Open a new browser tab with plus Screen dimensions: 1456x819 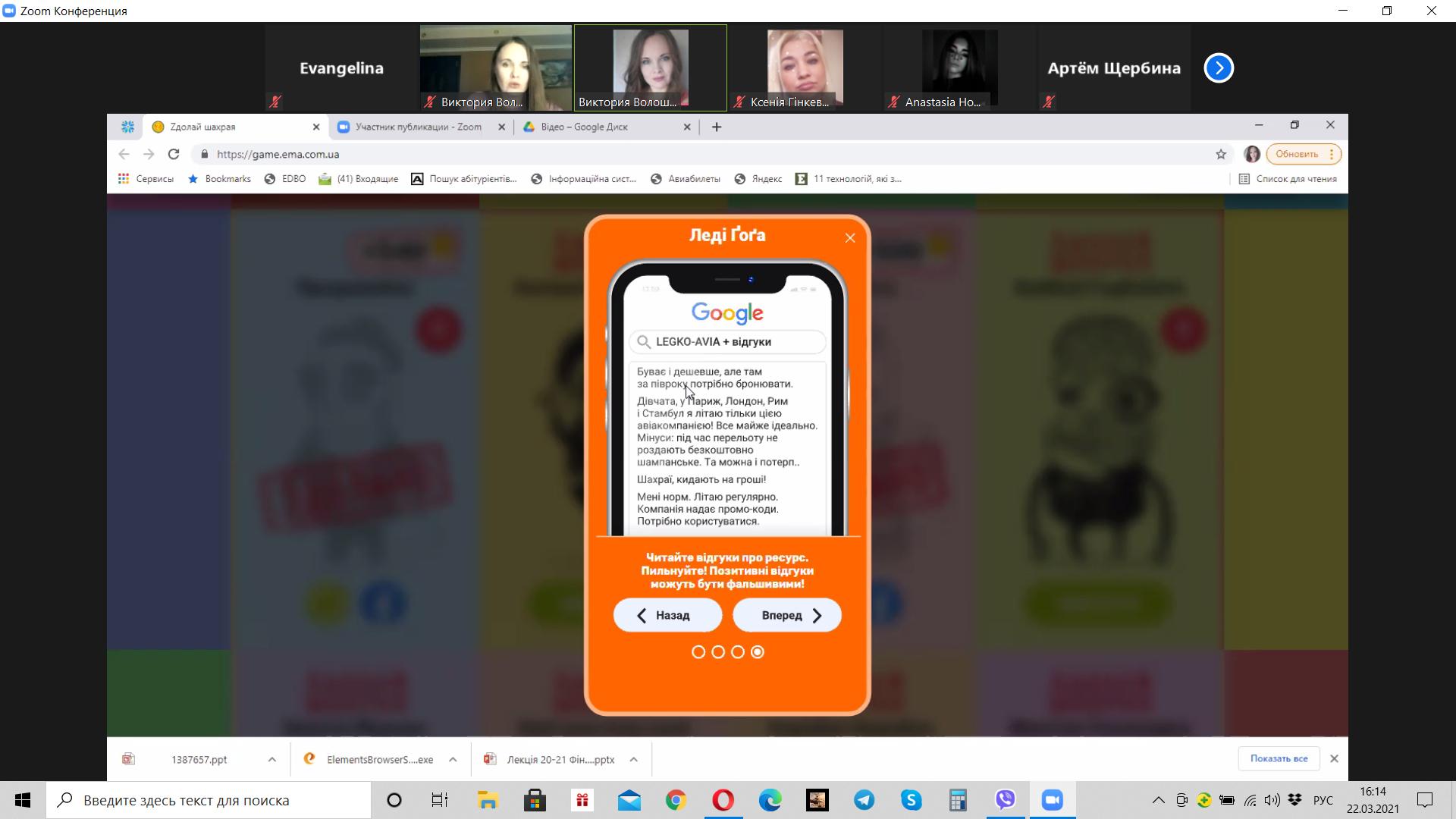point(717,127)
